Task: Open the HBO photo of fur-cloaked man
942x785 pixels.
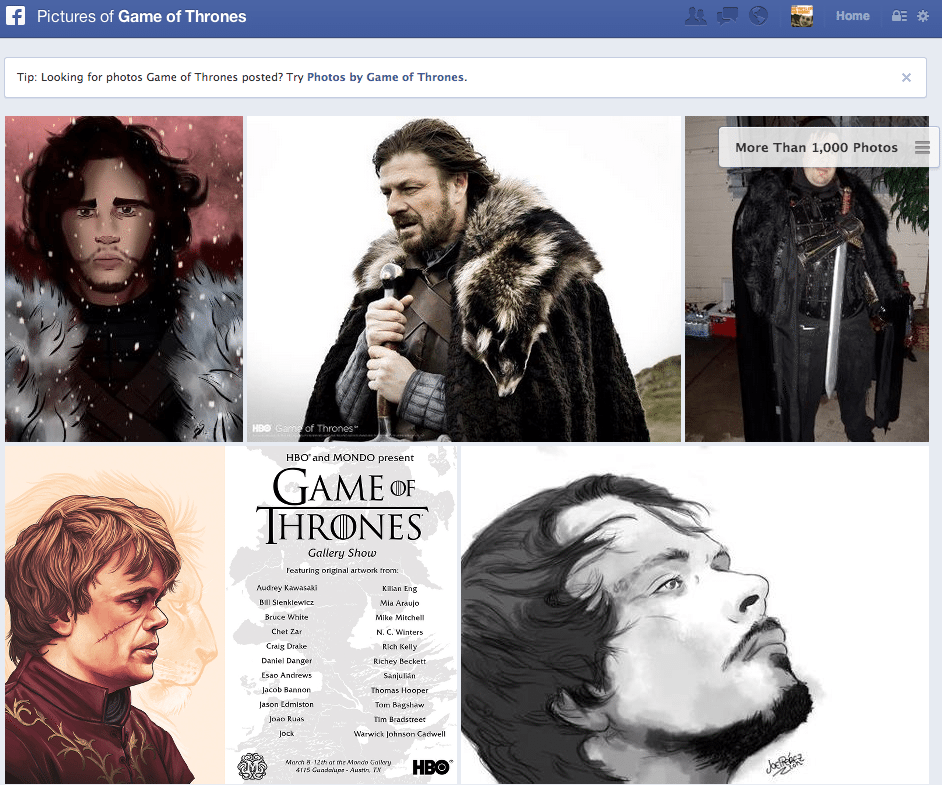Action: (464, 279)
